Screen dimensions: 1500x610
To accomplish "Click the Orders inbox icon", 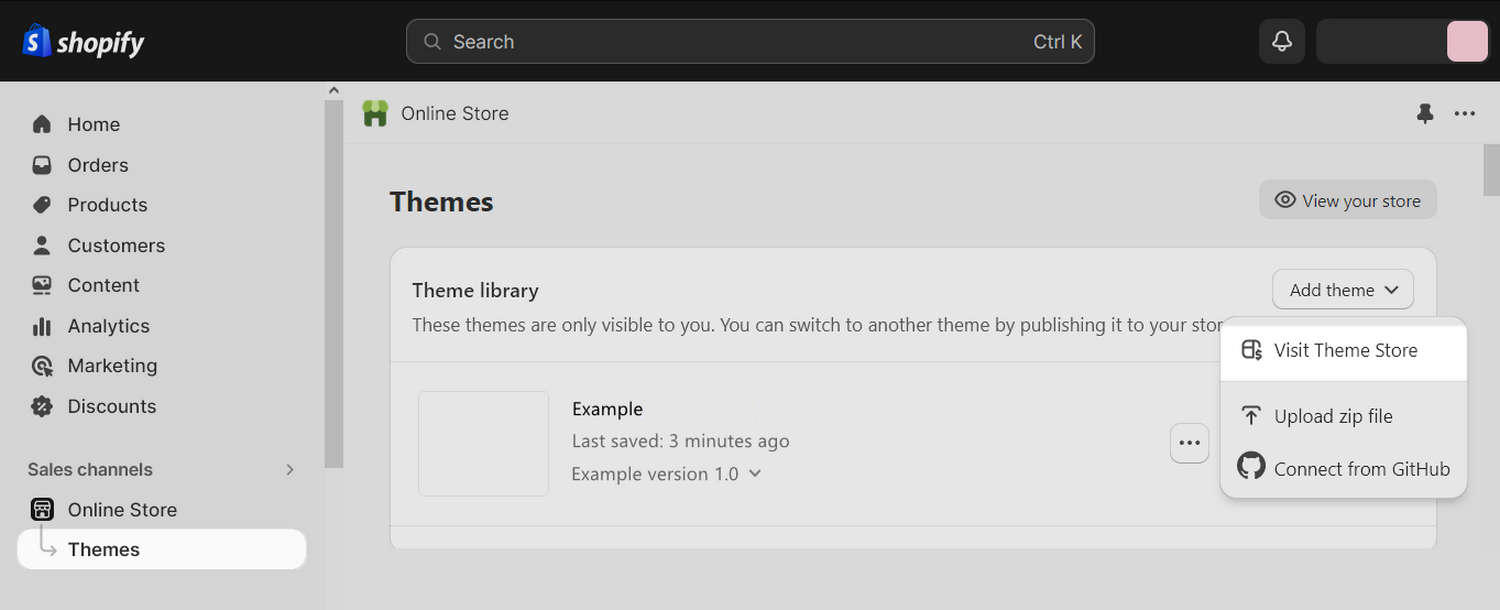I will pos(42,165).
